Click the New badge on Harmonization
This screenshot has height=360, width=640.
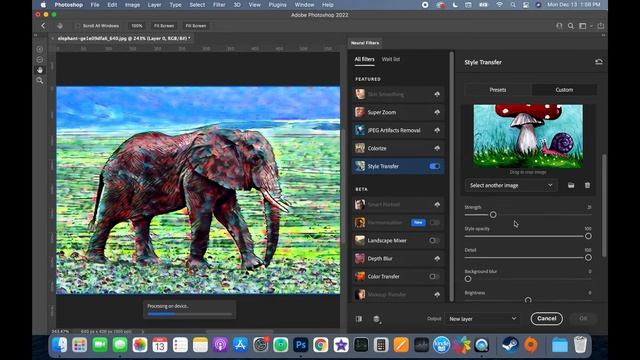click(418, 222)
